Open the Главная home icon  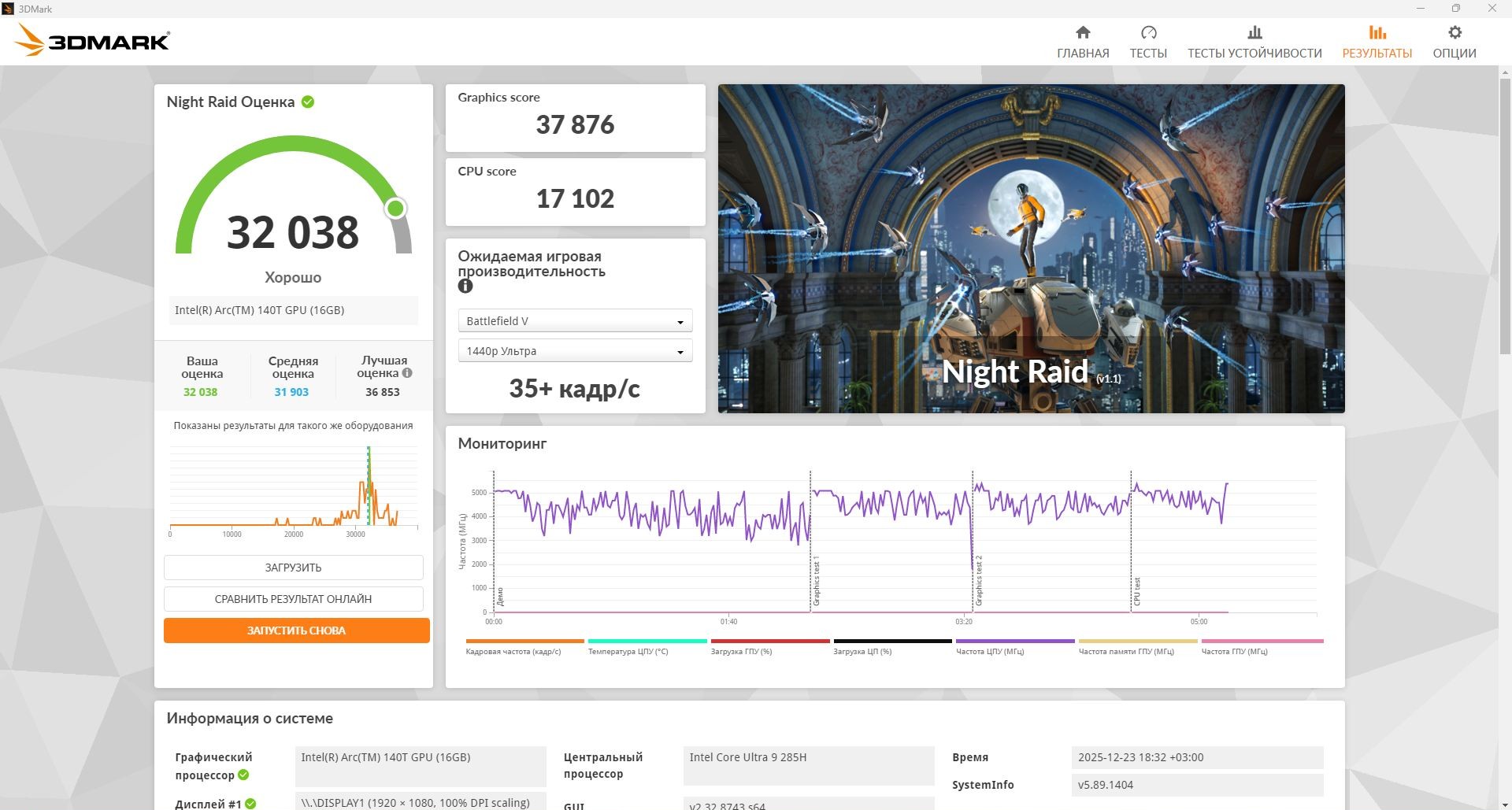point(1083,32)
